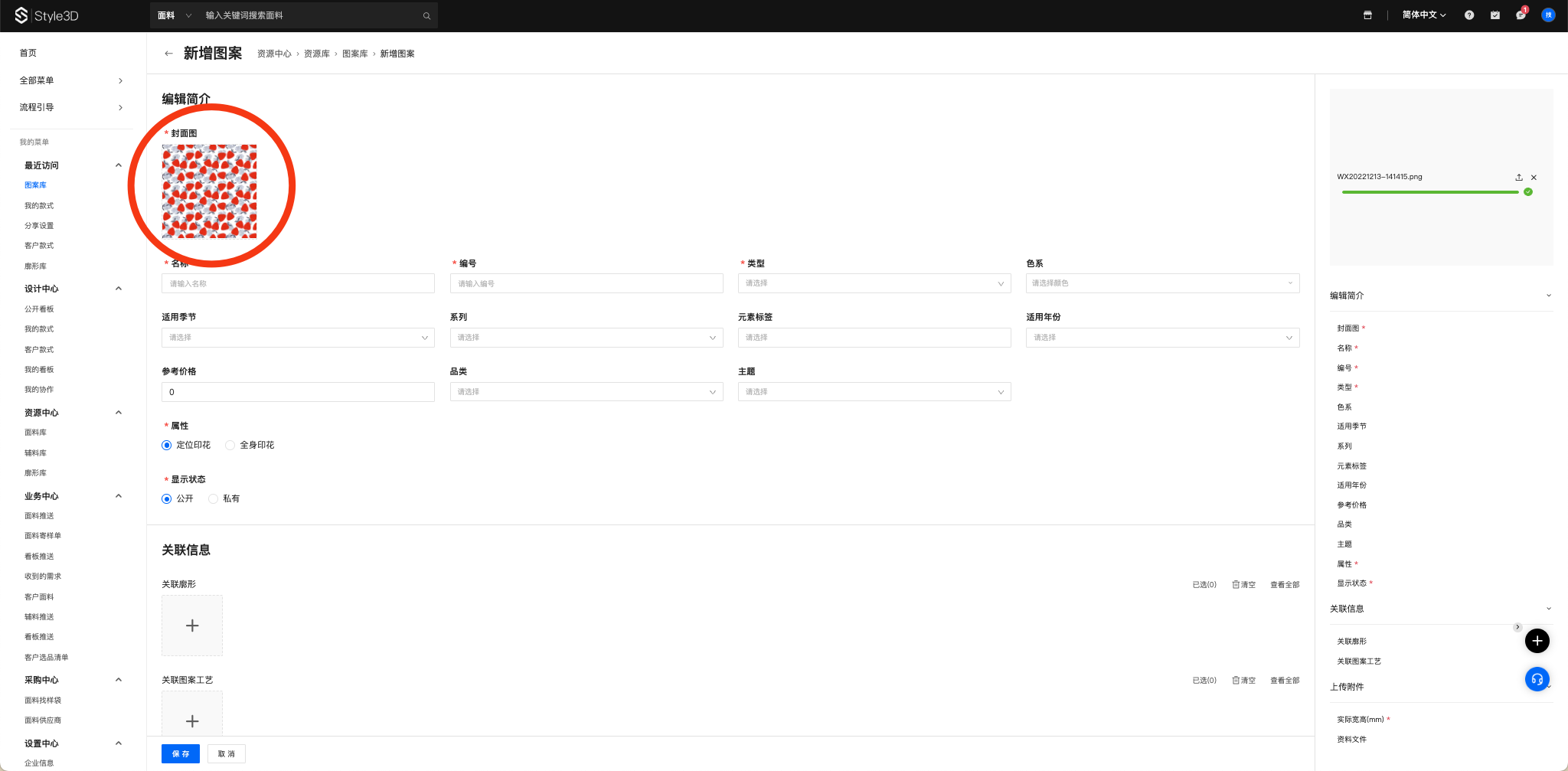1568x771 pixels.
Task: Click re-upload icon next to WX20221213-141415.png
Action: [x=1519, y=178]
